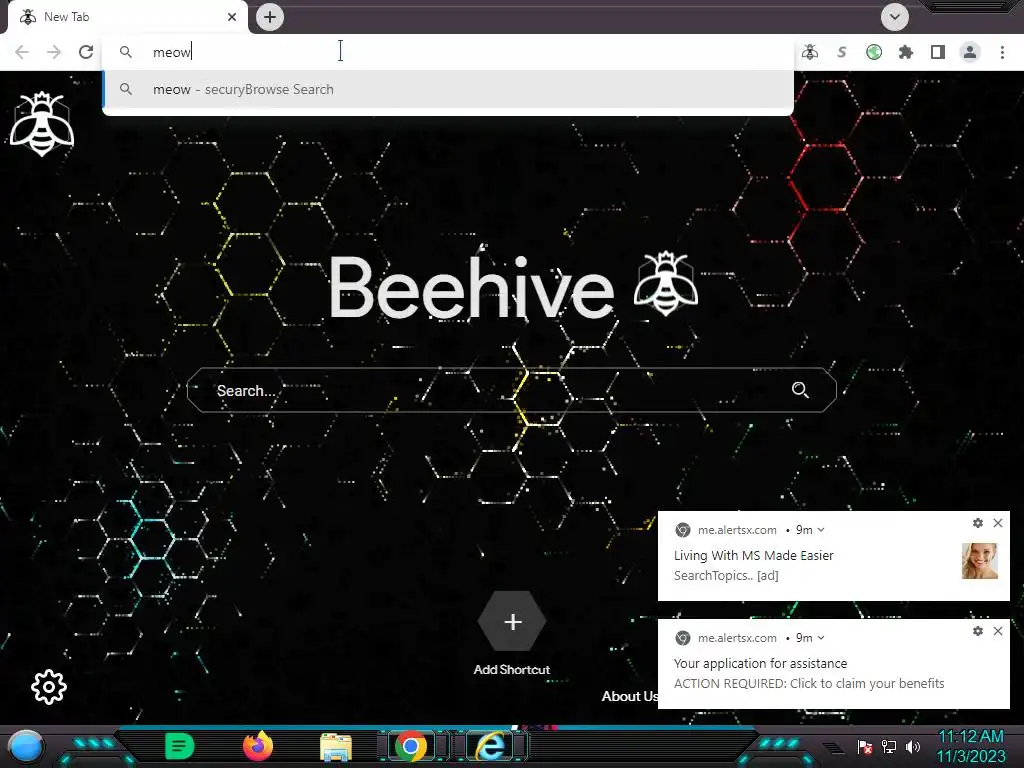Expand the tab search chevron button

895,17
